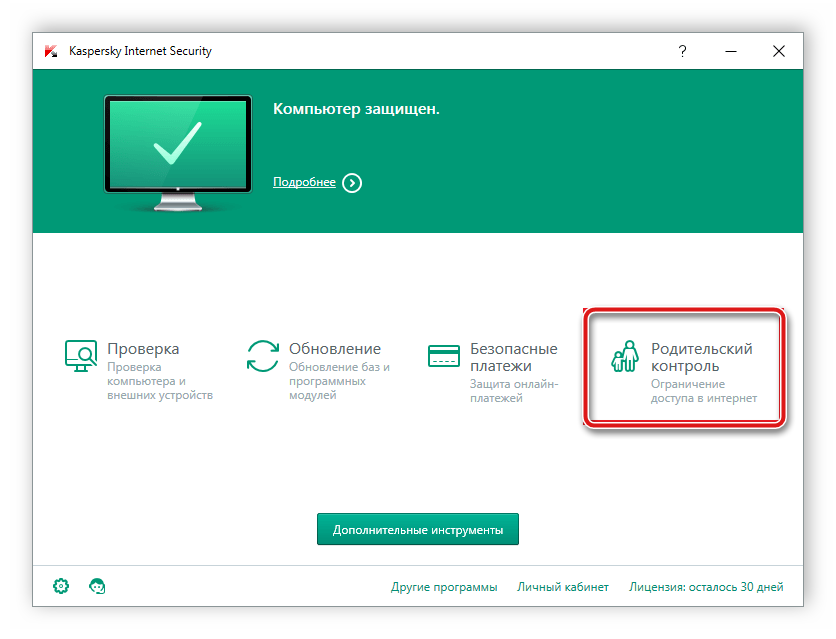Open the Проверка scan icon
836x639 pixels.
point(81,355)
